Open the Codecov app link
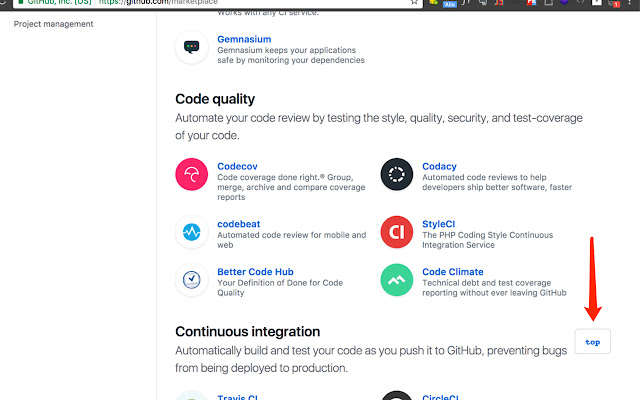Viewport: 640px width, 400px height. point(237,166)
